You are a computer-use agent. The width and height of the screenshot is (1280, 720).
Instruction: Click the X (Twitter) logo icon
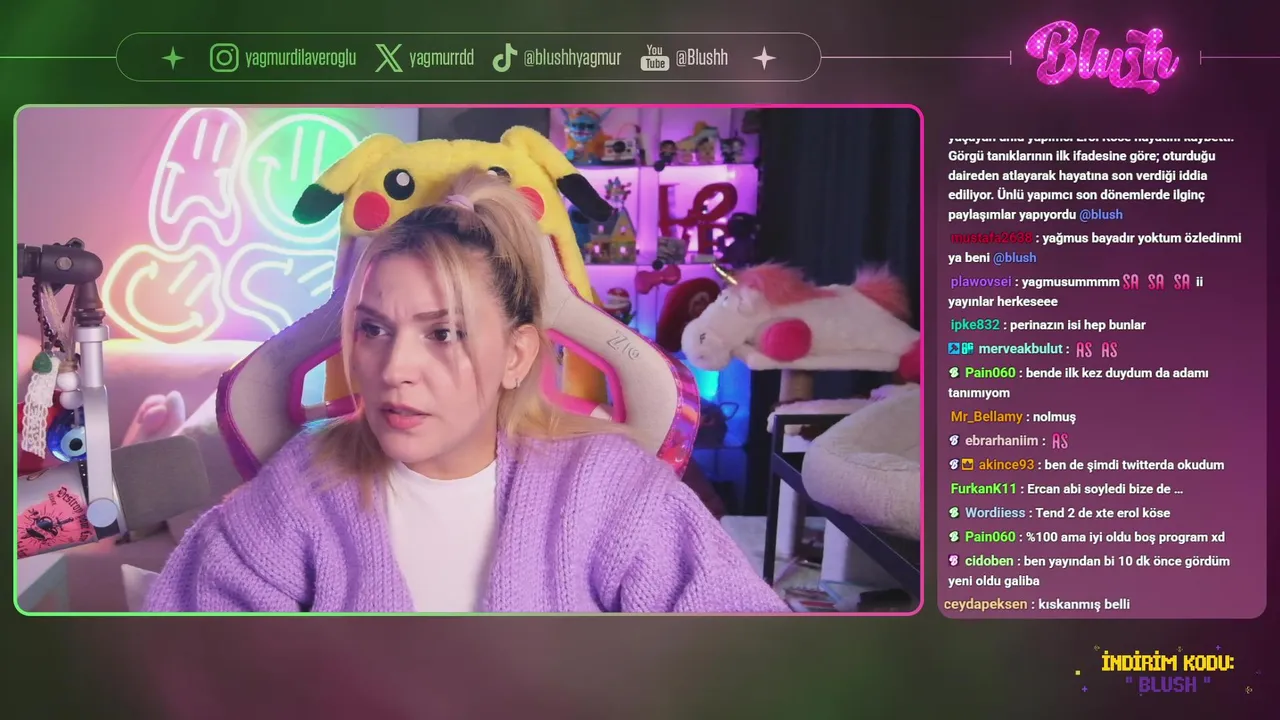(x=389, y=58)
